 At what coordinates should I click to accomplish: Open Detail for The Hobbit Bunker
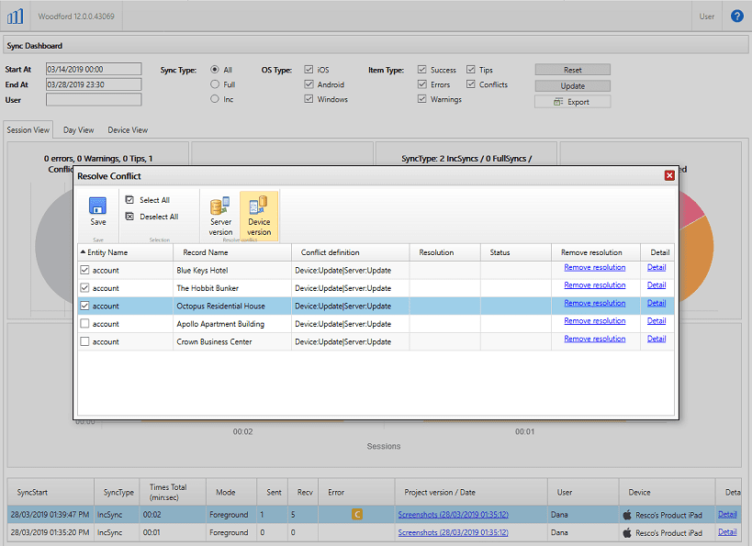tap(657, 285)
